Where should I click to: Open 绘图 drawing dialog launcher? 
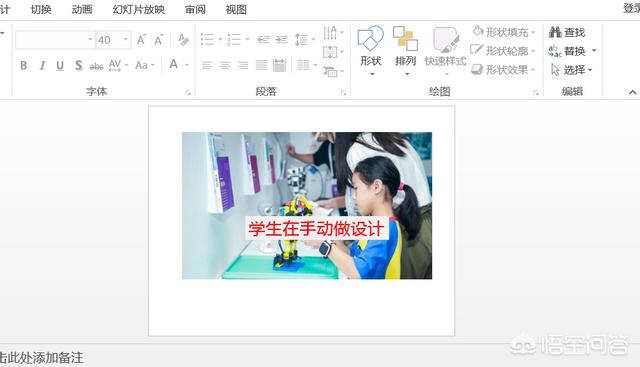tap(536, 93)
